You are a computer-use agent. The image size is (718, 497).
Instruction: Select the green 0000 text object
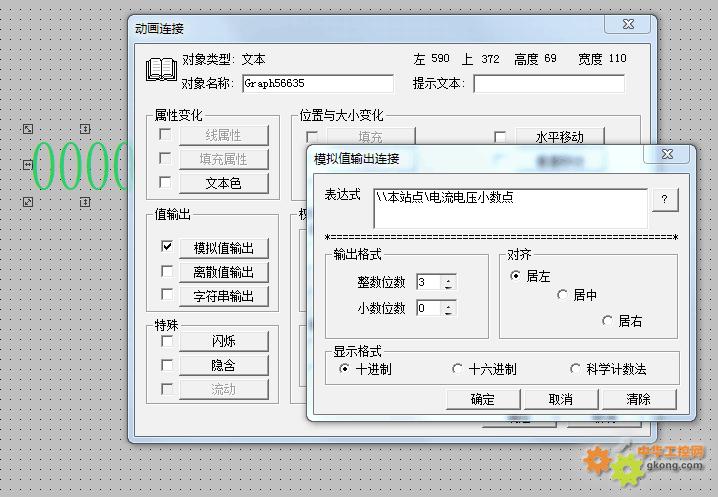coord(80,166)
